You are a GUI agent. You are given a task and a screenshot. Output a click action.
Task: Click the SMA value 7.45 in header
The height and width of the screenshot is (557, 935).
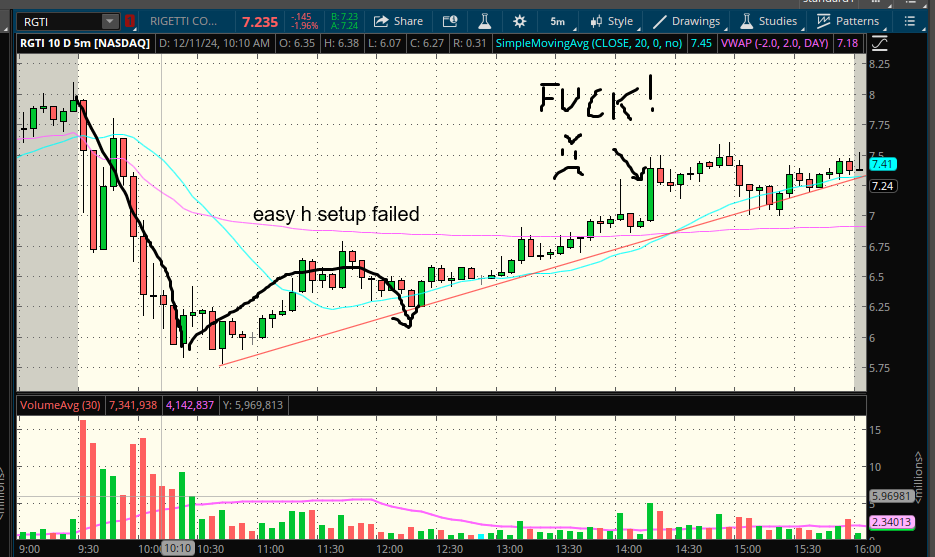(701, 43)
